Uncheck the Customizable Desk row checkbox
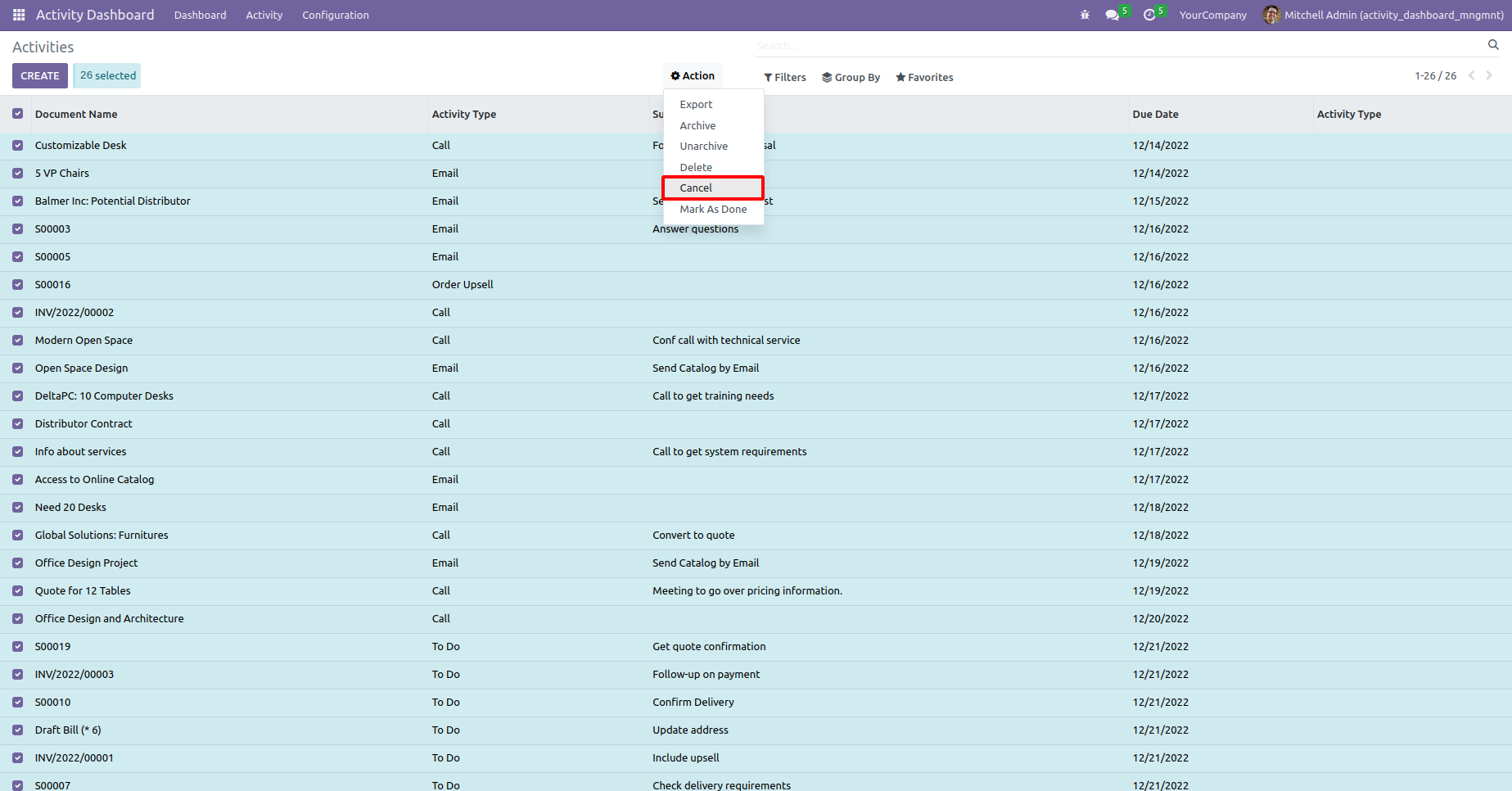The width and height of the screenshot is (1512, 791). [x=18, y=145]
